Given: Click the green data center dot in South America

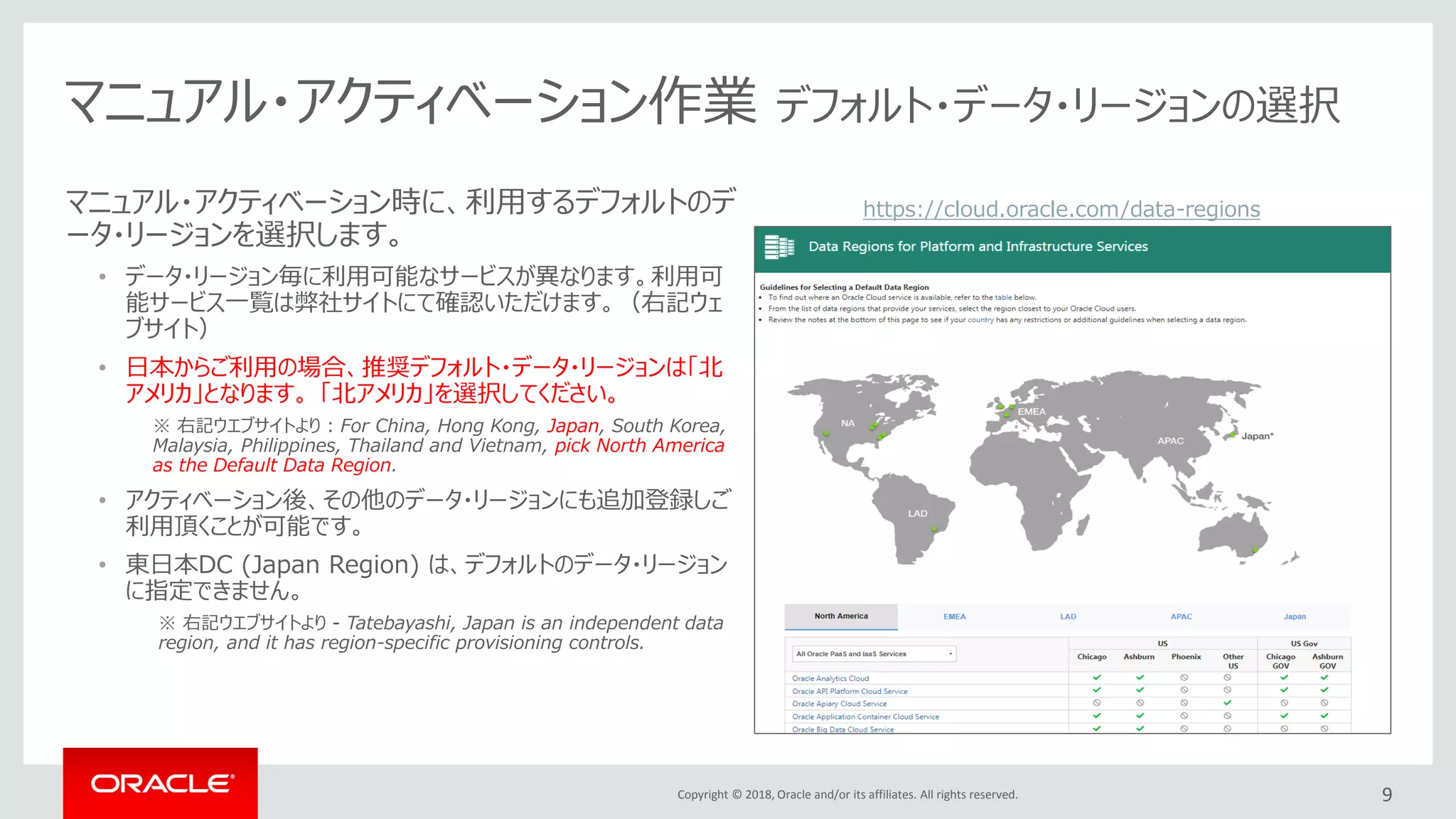Looking at the screenshot, I should [934, 529].
